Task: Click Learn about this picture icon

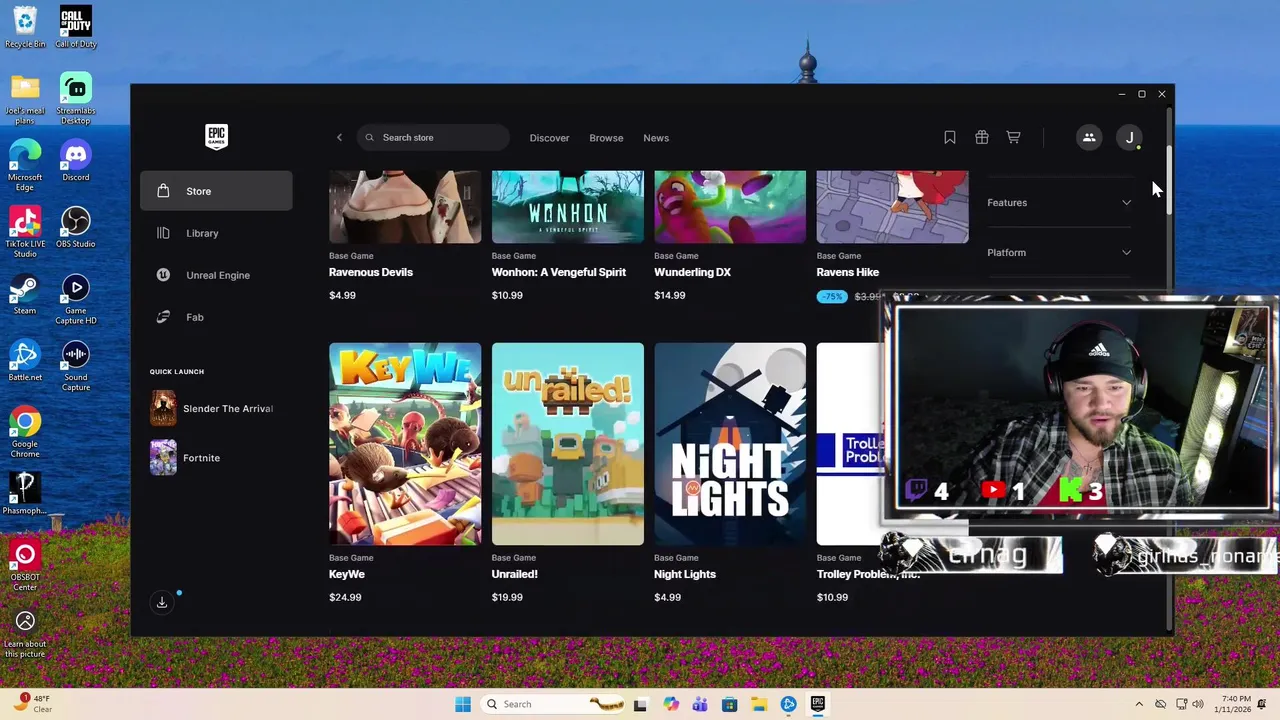Action: point(25,633)
